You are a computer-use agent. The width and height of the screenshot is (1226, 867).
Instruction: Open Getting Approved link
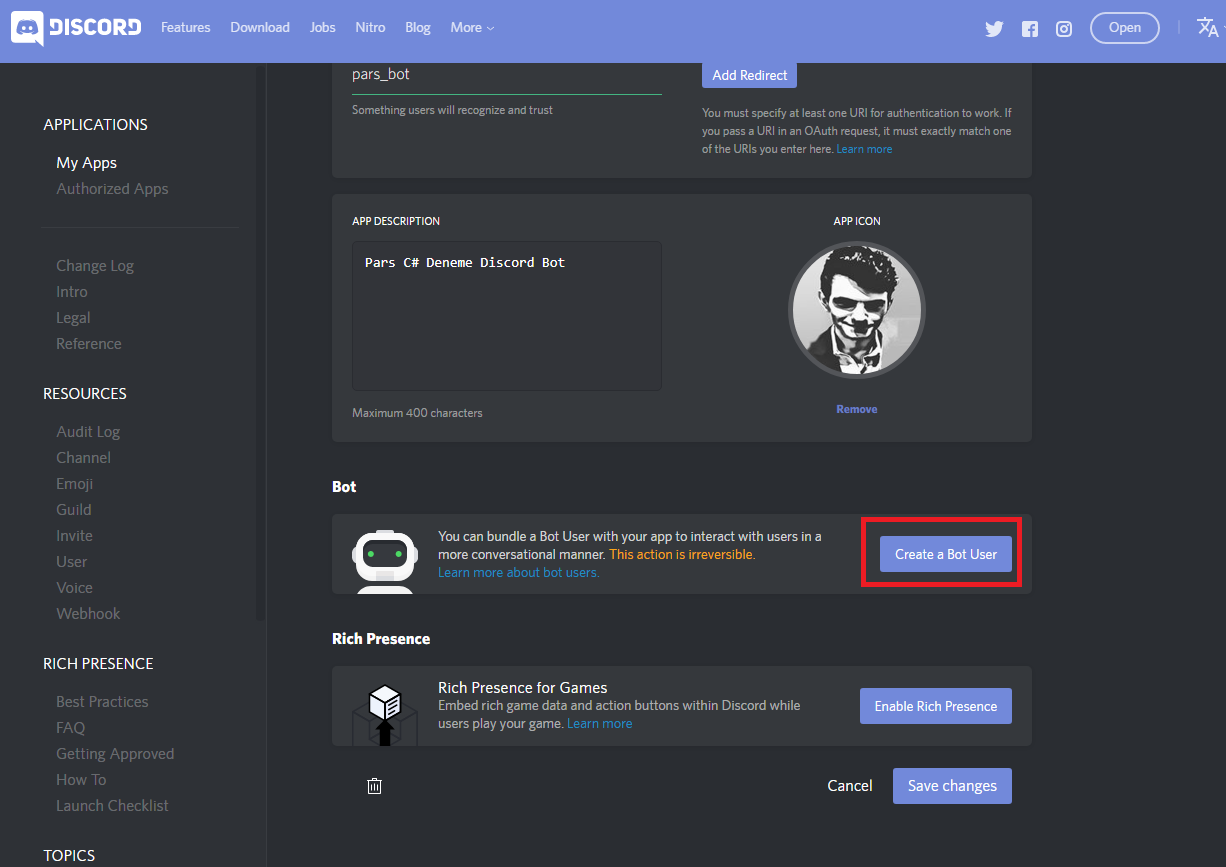coord(115,754)
